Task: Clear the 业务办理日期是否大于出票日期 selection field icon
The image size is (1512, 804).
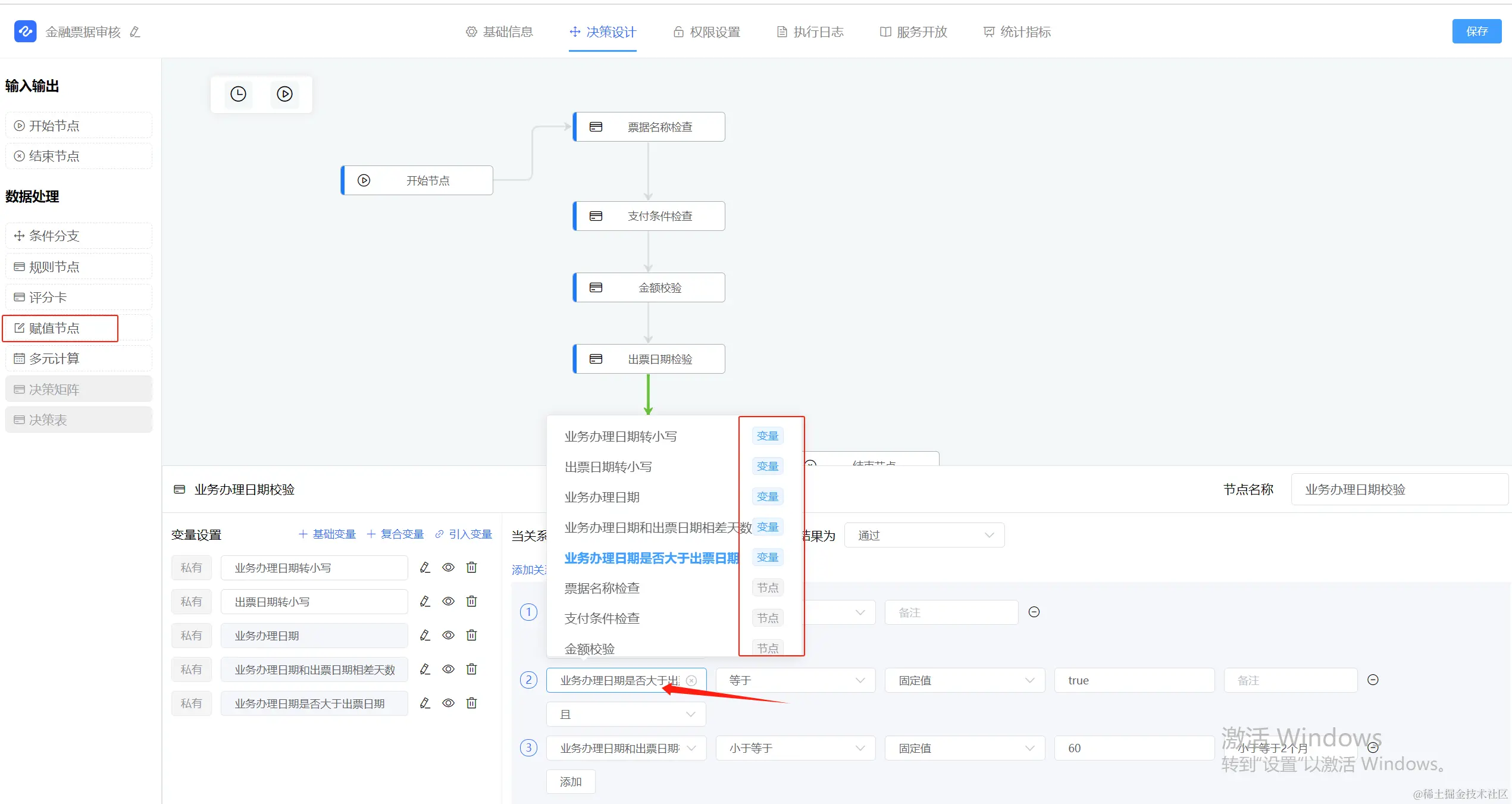Action: point(691,681)
